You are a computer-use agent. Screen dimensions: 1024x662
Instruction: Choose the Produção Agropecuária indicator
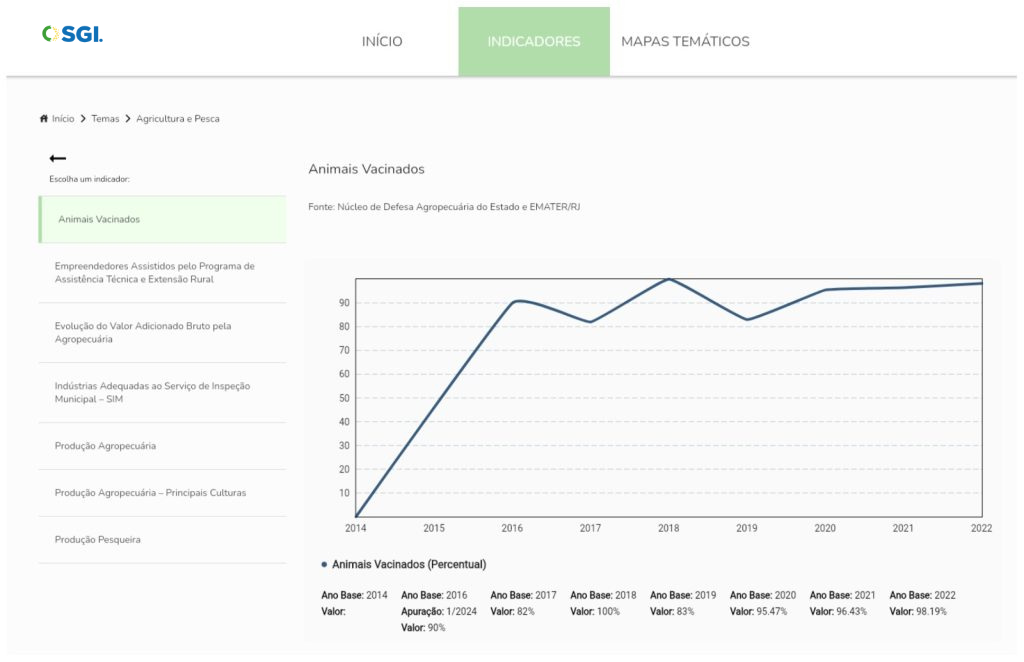[105, 446]
